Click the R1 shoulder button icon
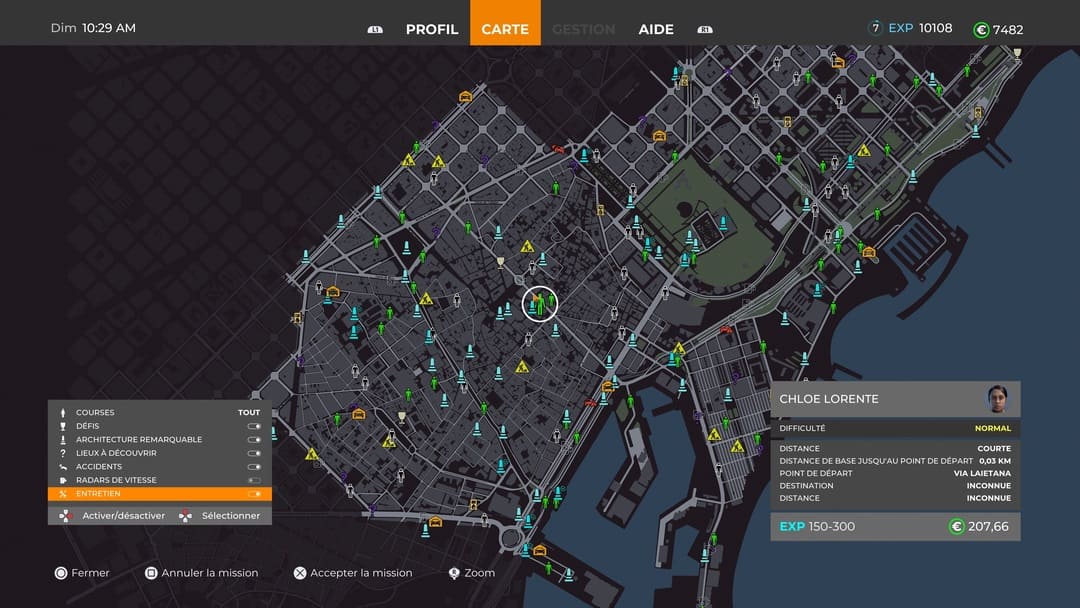1080x608 pixels. pos(705,30)
